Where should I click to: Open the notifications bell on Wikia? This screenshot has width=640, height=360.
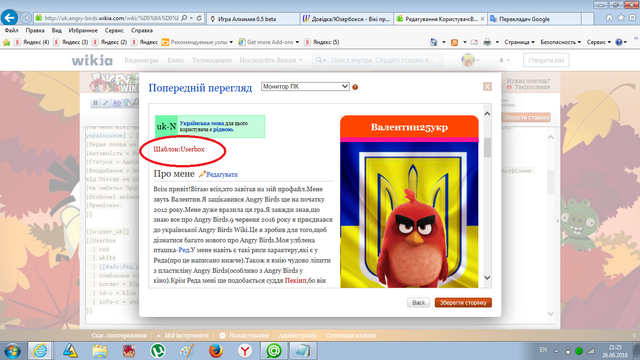pos(504,60)
